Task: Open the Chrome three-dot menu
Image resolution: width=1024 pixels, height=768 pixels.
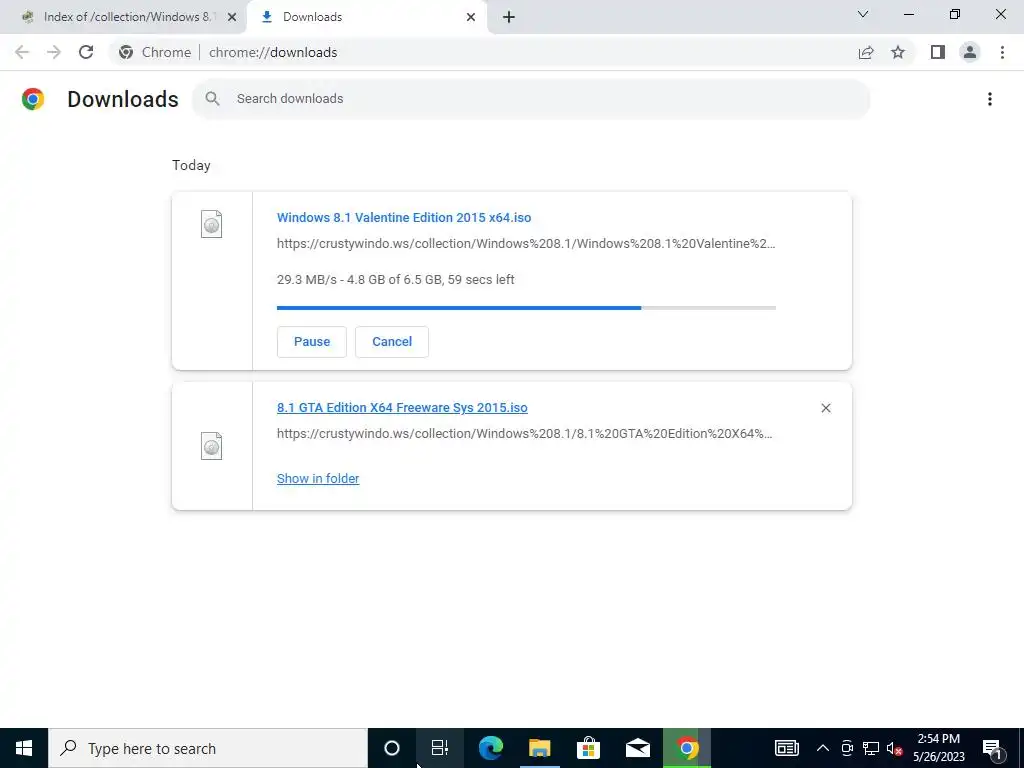Action: 1002,52
